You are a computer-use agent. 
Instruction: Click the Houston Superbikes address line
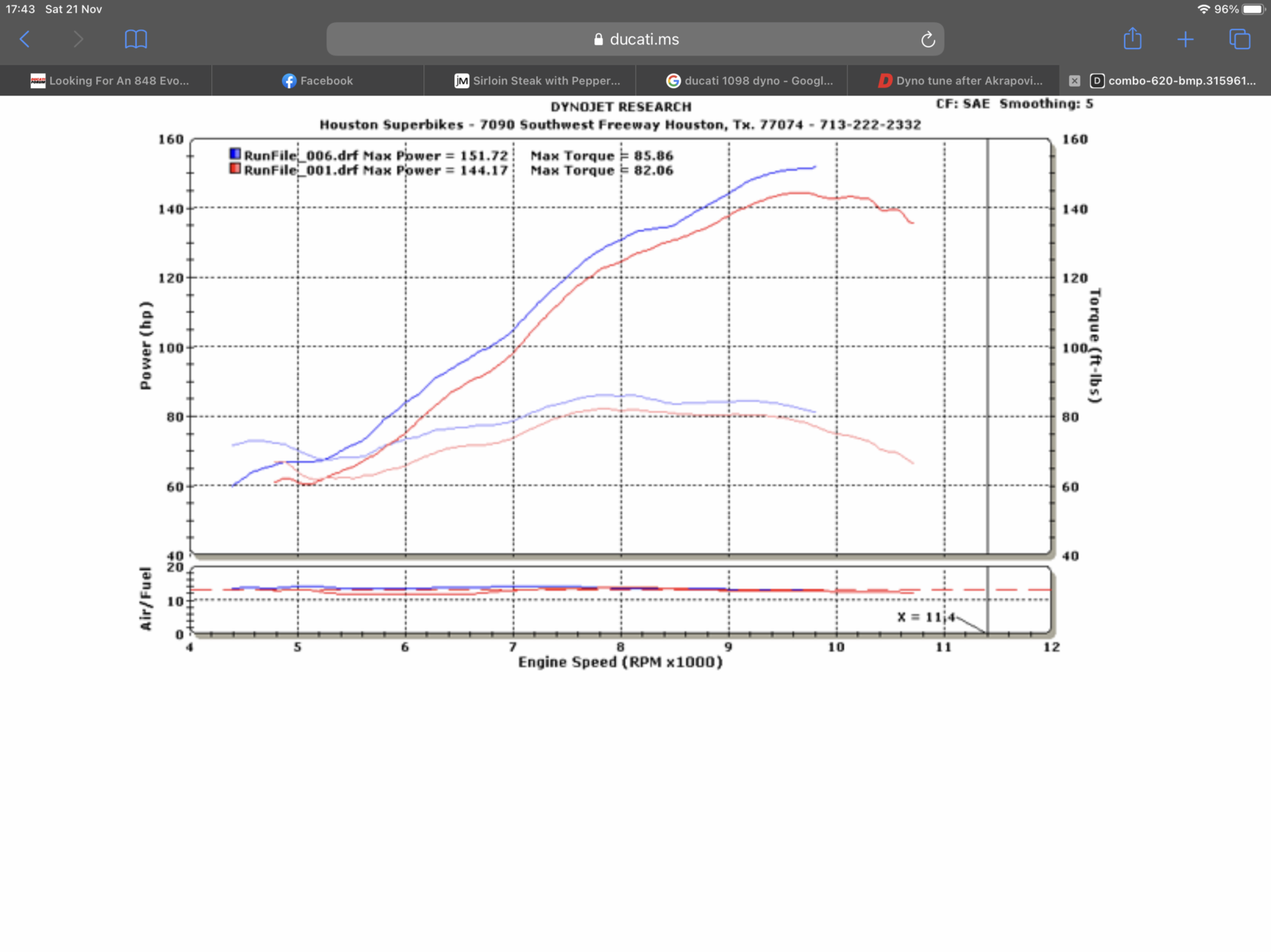[x=620, y=125]
